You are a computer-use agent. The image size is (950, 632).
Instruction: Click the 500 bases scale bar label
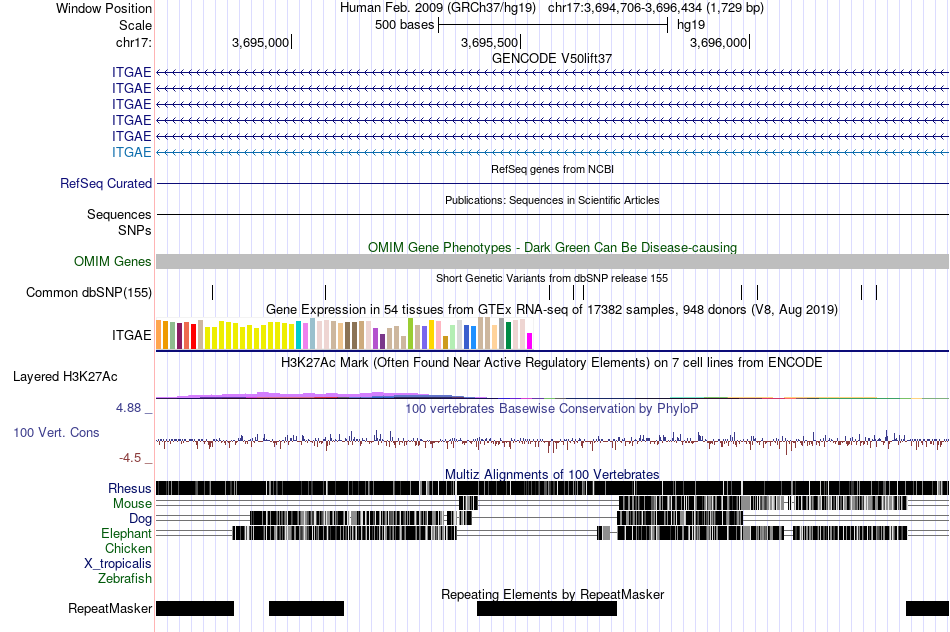tap(404, 25)
